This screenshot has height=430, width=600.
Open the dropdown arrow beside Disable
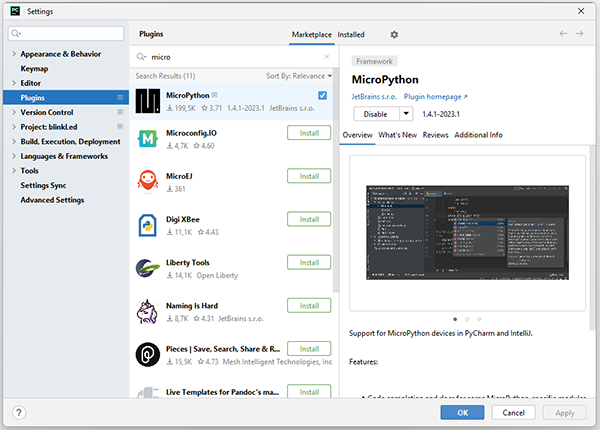click(406, 114)
